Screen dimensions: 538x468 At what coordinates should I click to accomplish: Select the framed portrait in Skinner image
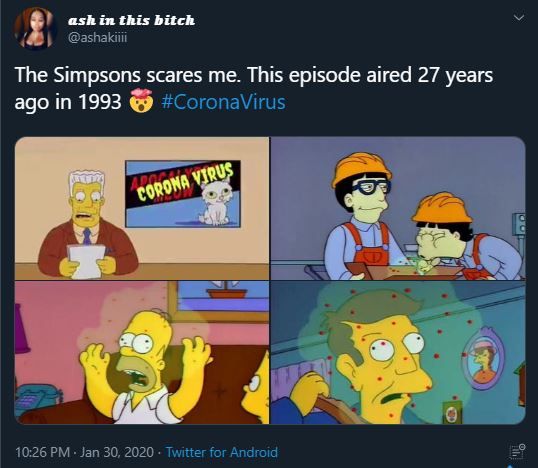[483, 359]
